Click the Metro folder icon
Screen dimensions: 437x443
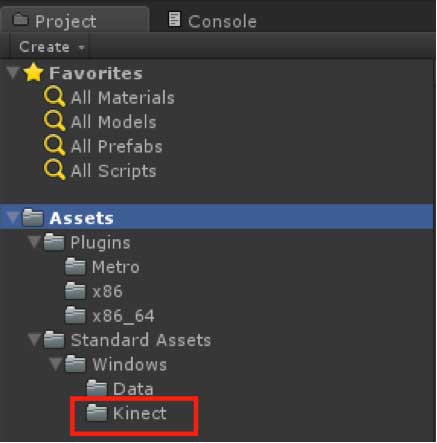point(75,267)
